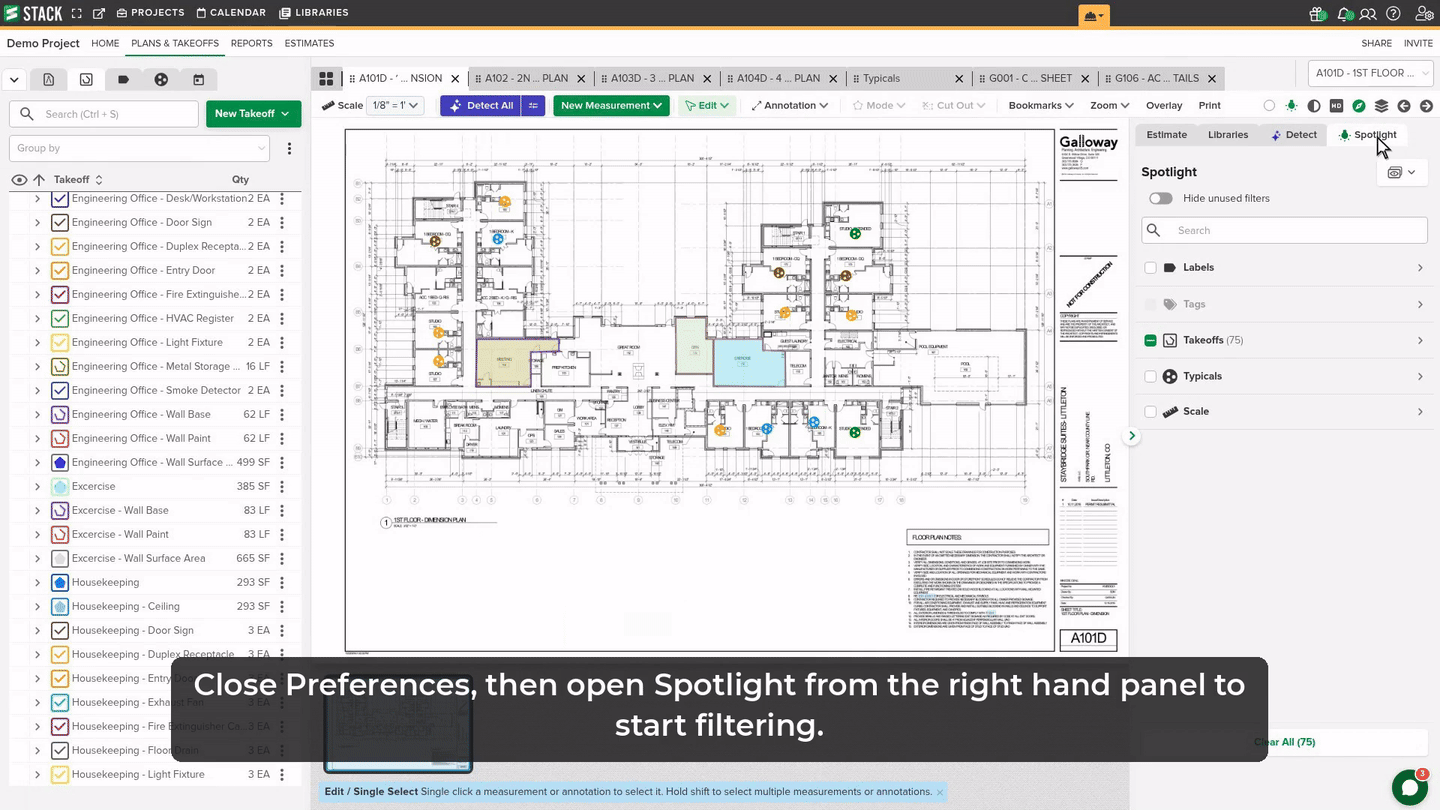1440x810 pixels.
Task: Open the options menu beside Group by
Action: [x=289, y=148]
